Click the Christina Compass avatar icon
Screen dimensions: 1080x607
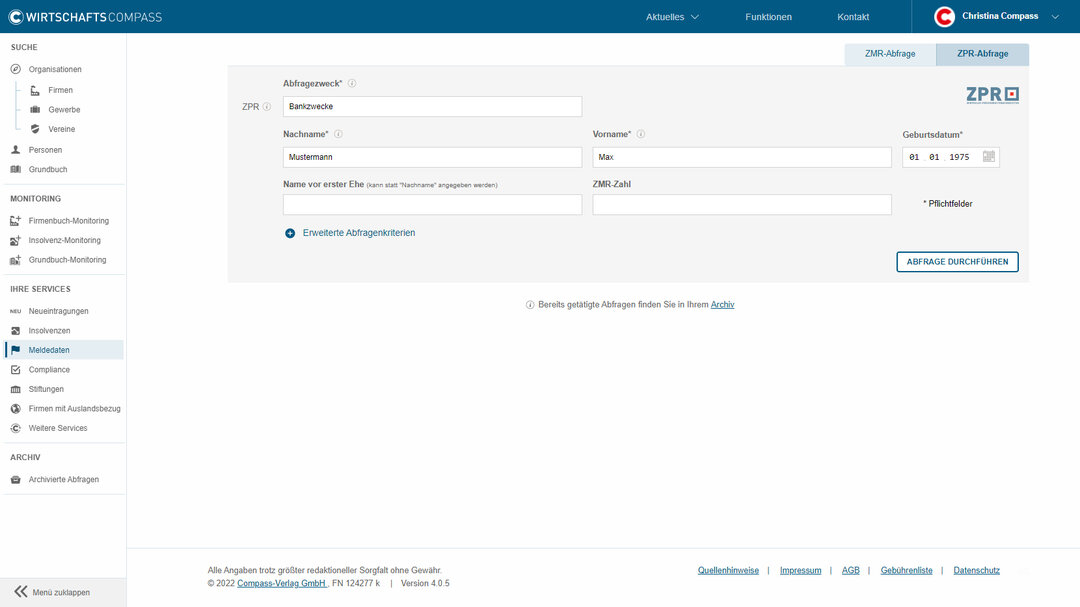point(944,17)
